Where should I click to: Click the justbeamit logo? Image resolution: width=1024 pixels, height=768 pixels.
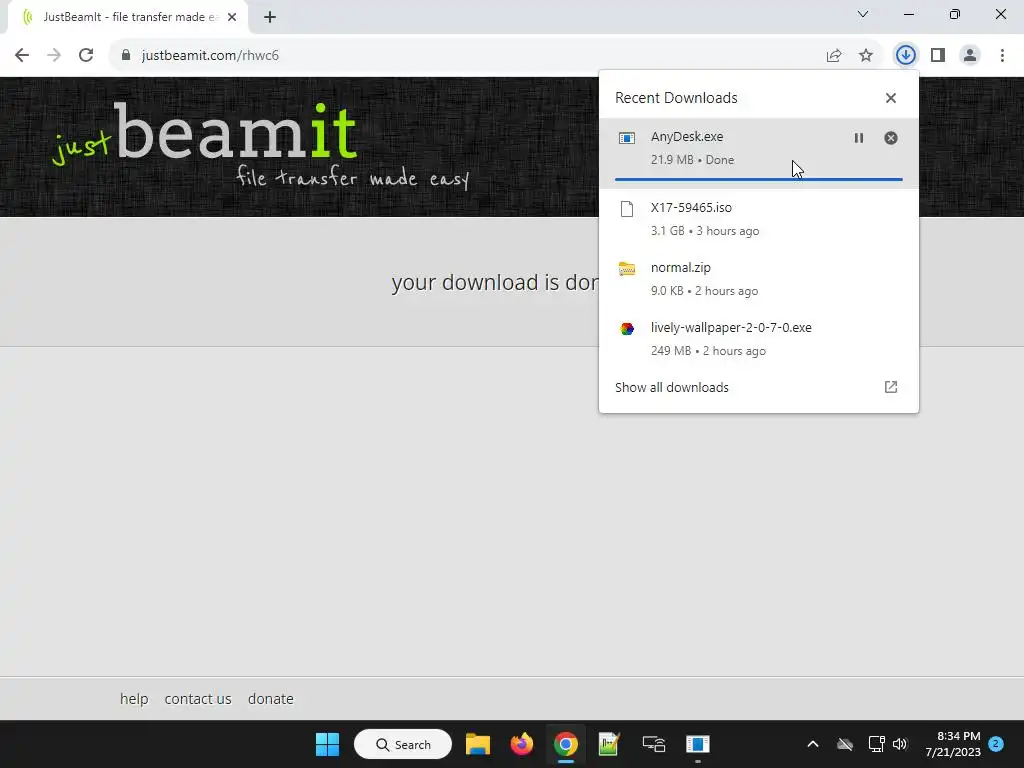tap(261, 145)
